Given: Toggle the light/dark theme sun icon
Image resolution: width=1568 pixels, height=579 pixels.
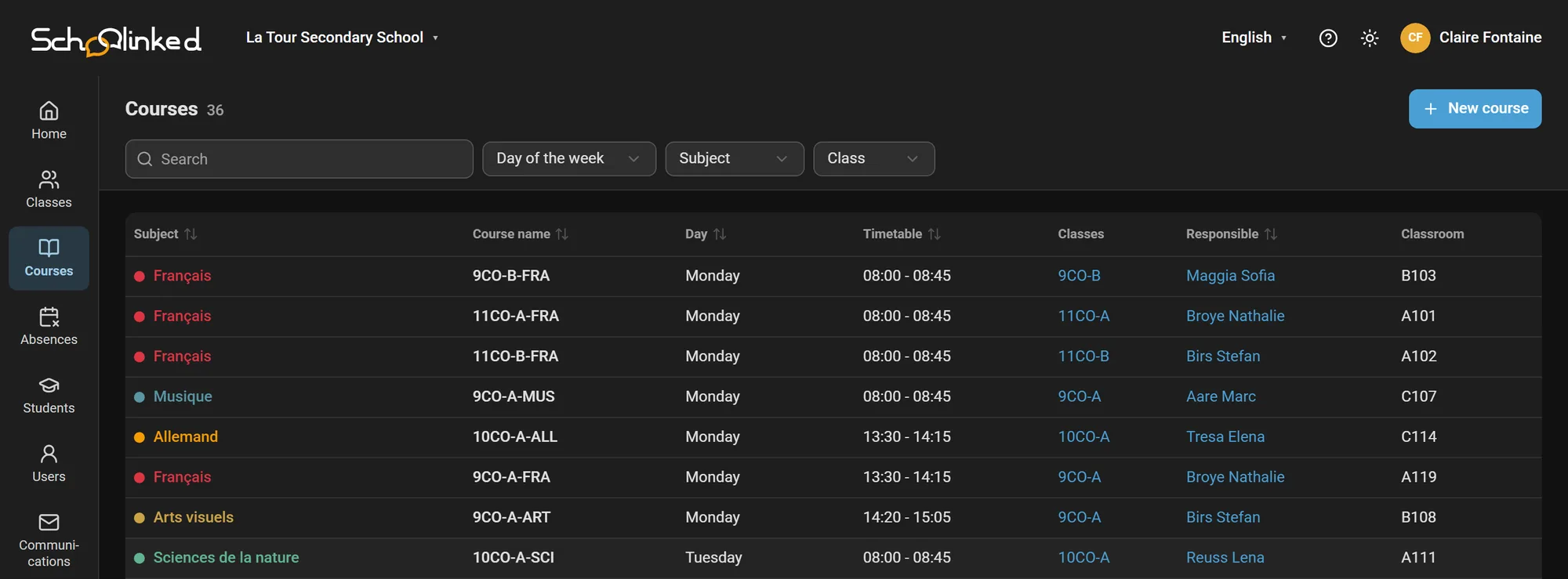Looking at the screenshot, I should coord(1370,38).
